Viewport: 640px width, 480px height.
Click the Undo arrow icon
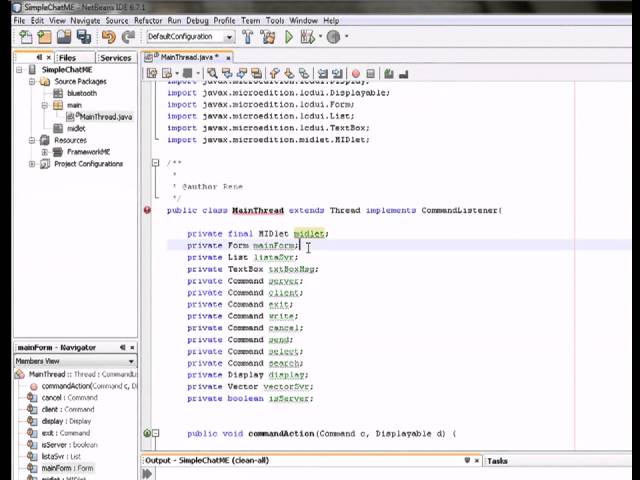[109, 37]
